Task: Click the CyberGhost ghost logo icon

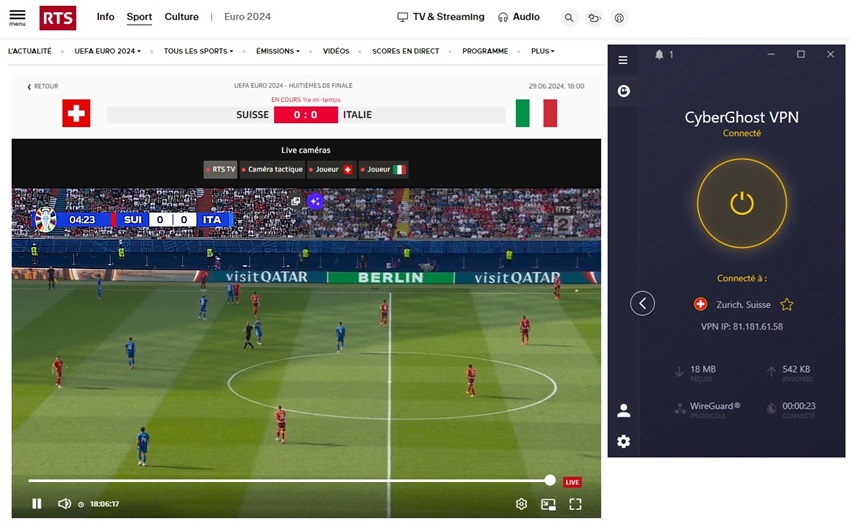Action: [623, 91]
